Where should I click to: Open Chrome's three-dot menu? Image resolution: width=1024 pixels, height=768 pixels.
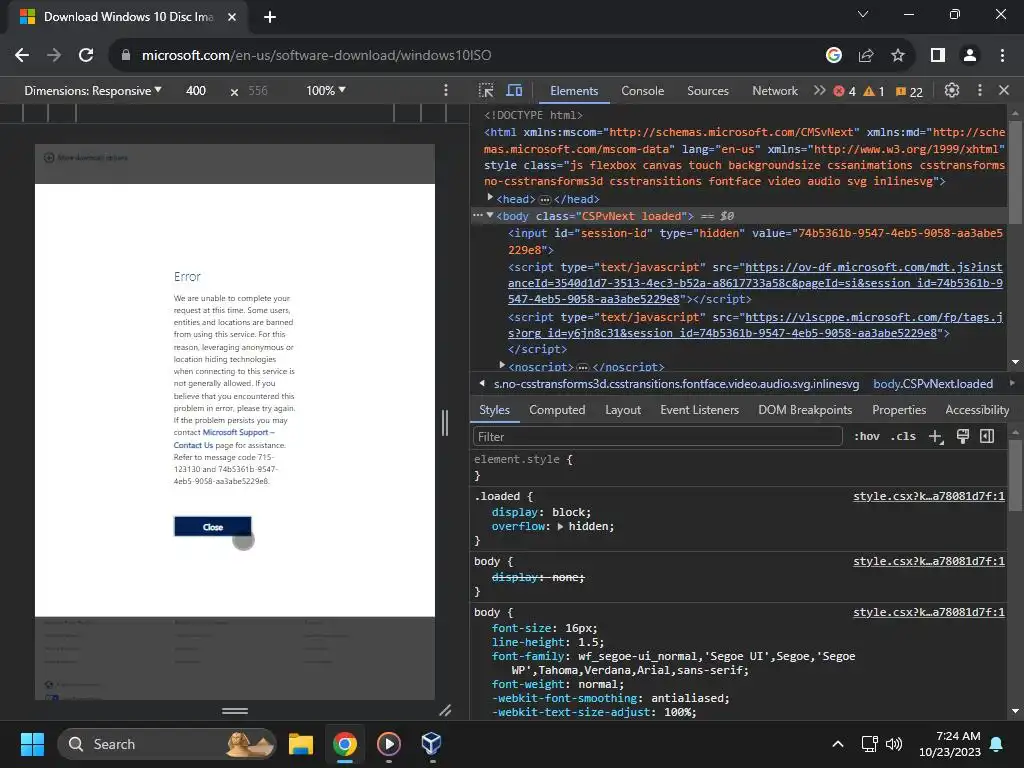click(1002, 56)
